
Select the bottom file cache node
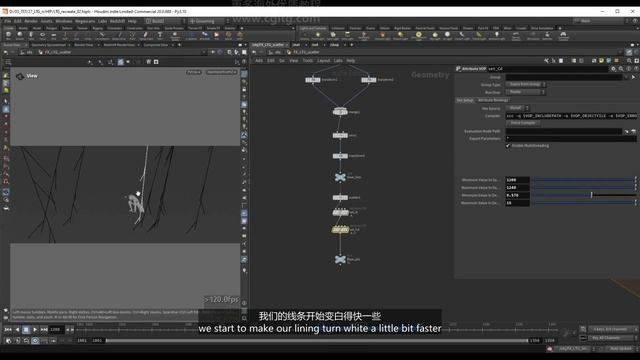(340, 259)
